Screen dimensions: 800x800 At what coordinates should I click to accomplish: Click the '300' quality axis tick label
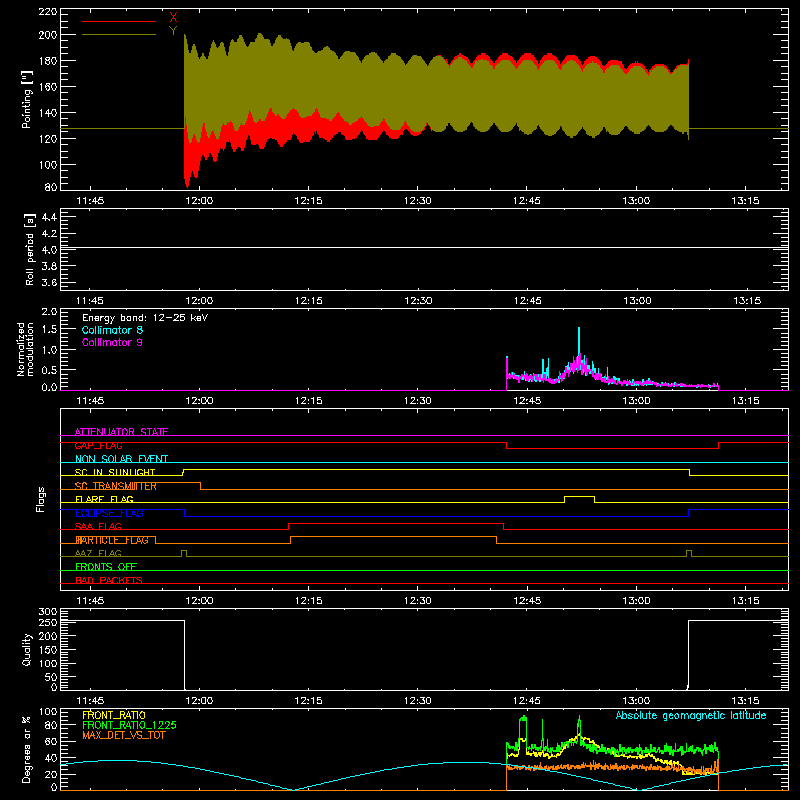(48, 612)
